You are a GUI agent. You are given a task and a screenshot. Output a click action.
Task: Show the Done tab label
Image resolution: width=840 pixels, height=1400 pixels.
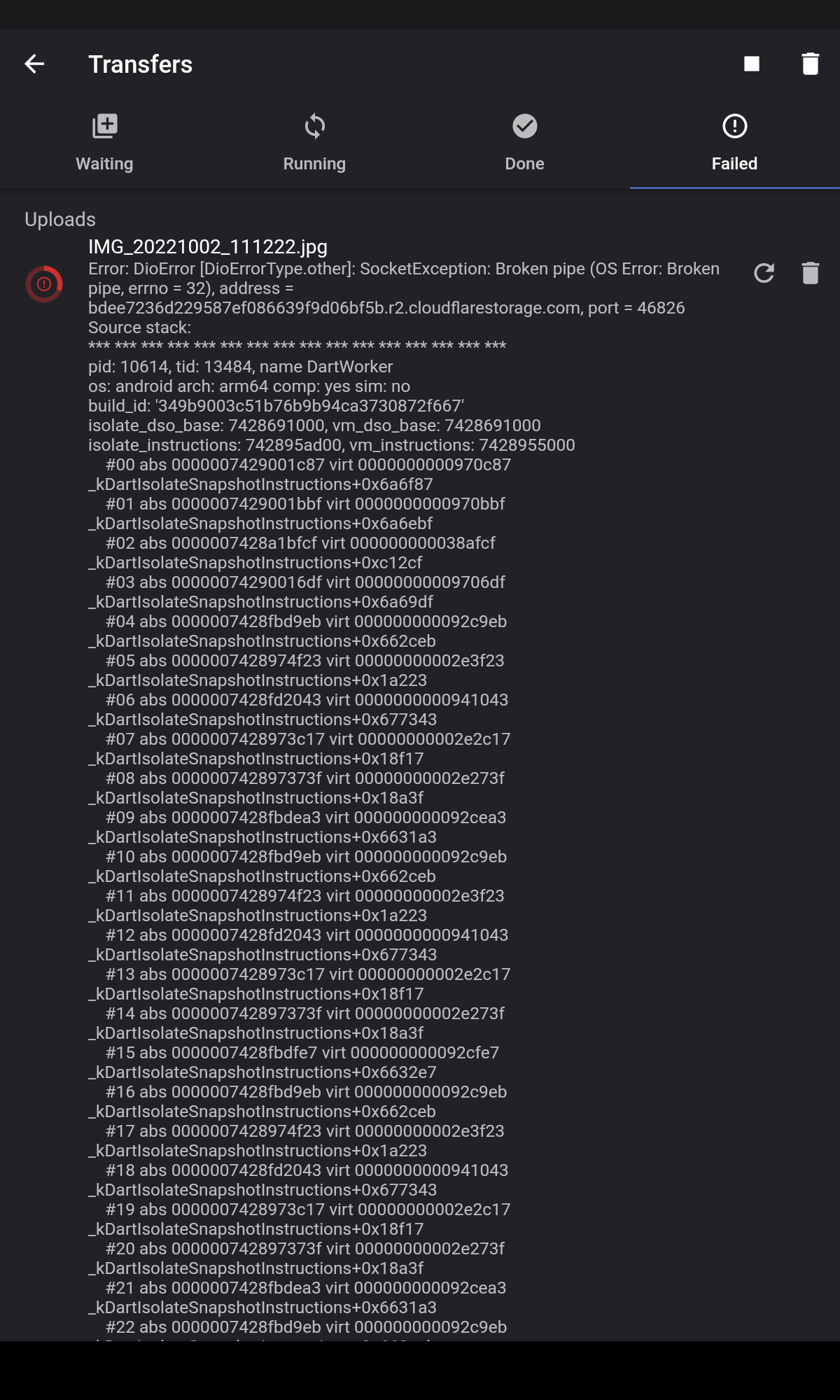click(524, 164)
